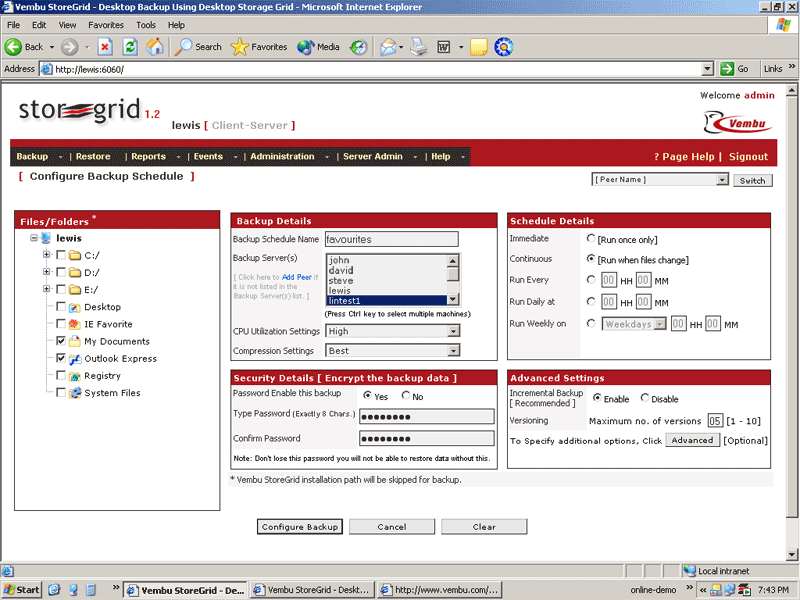
Task: Click the Signout link
Action: click(x=748, y=157)
